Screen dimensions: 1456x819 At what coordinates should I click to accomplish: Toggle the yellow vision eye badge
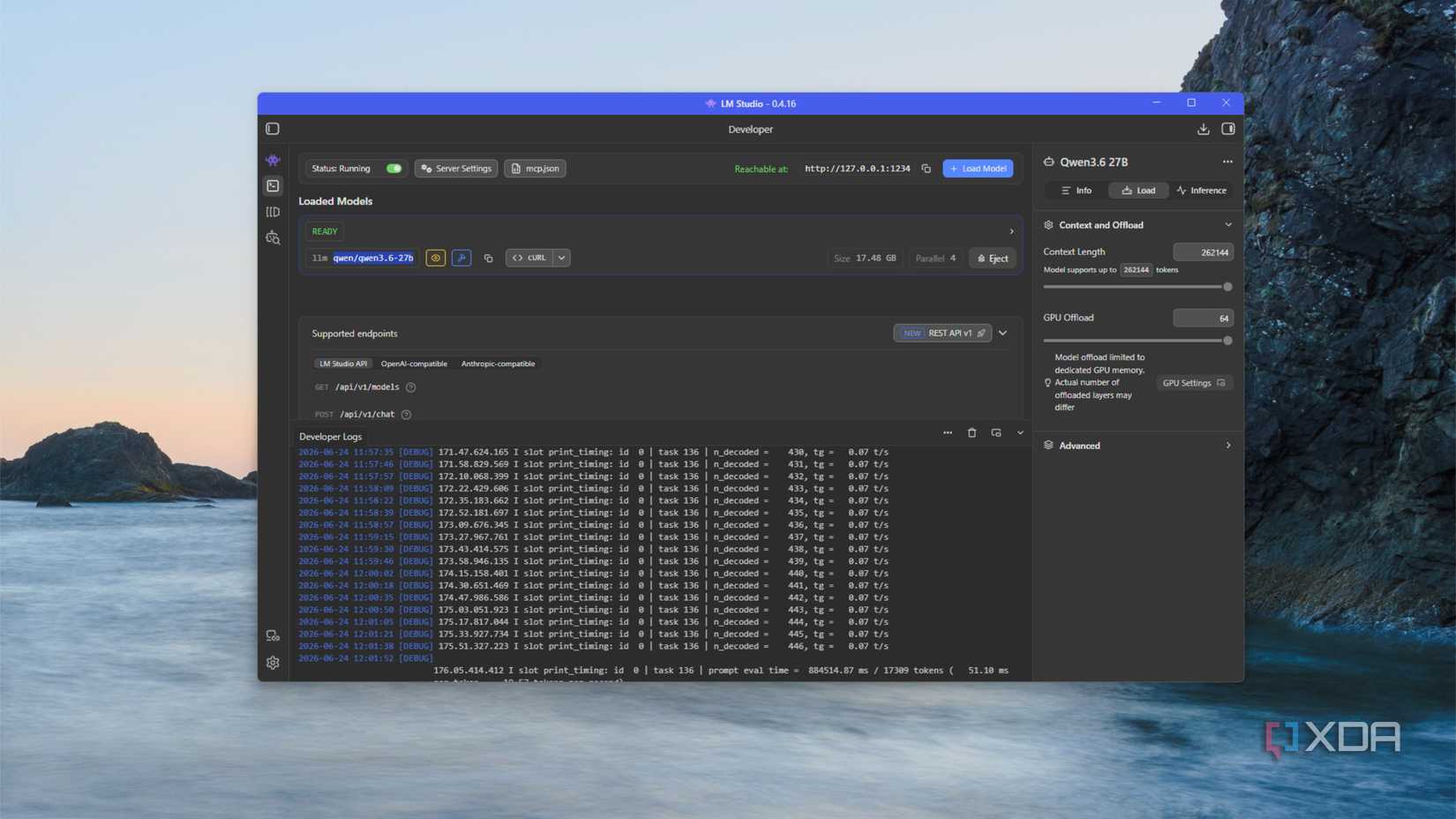(x=435, y=258)
